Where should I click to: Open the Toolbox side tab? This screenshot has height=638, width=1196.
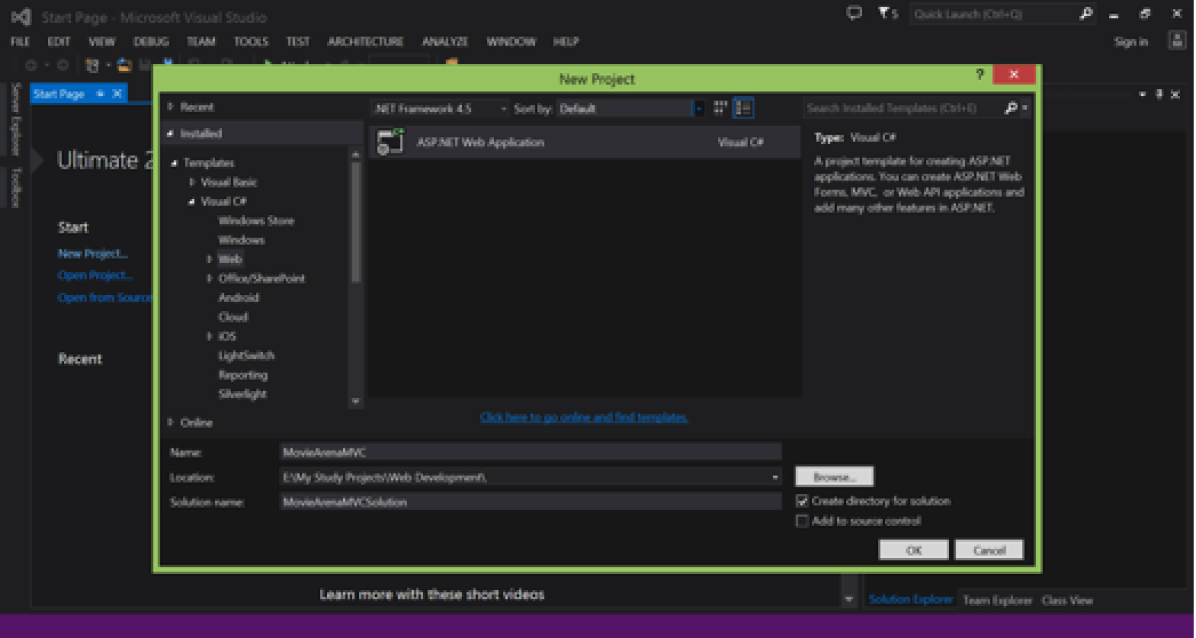click(x=16, y=187)
